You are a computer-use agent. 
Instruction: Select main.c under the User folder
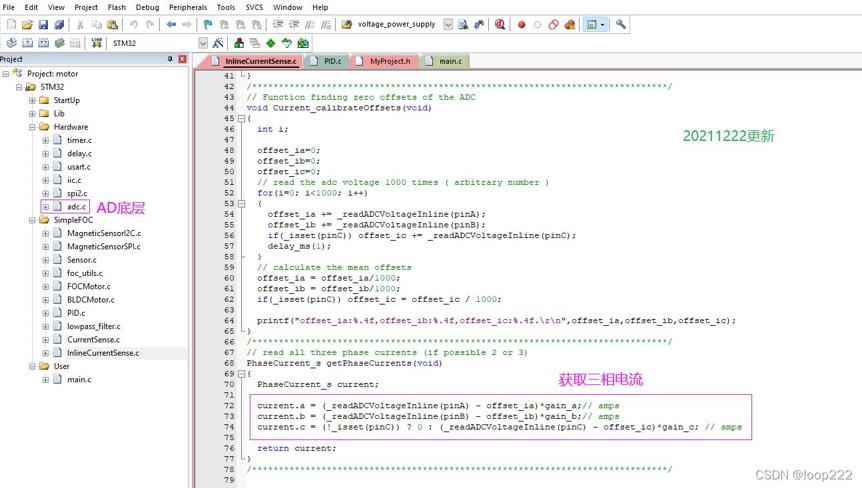click(79, 379)
